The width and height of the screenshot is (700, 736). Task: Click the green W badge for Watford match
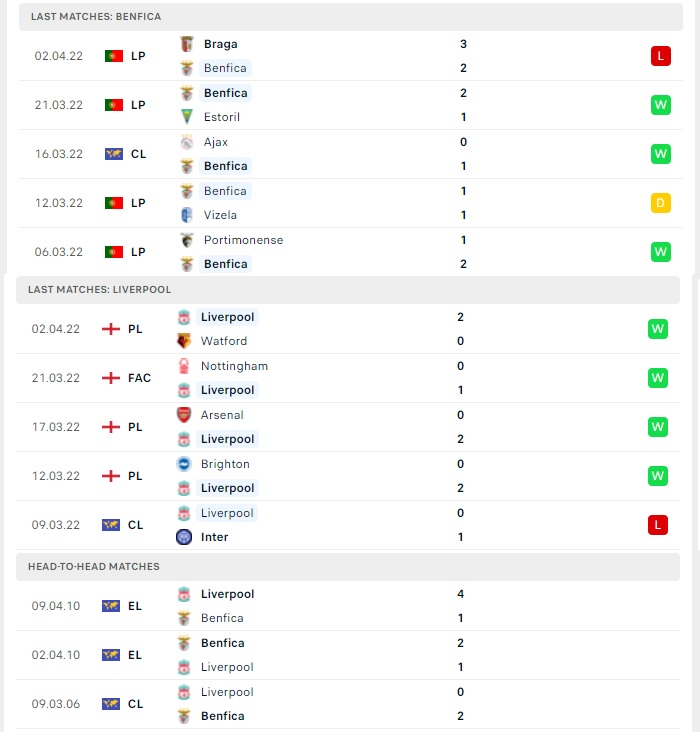(658, 329)
